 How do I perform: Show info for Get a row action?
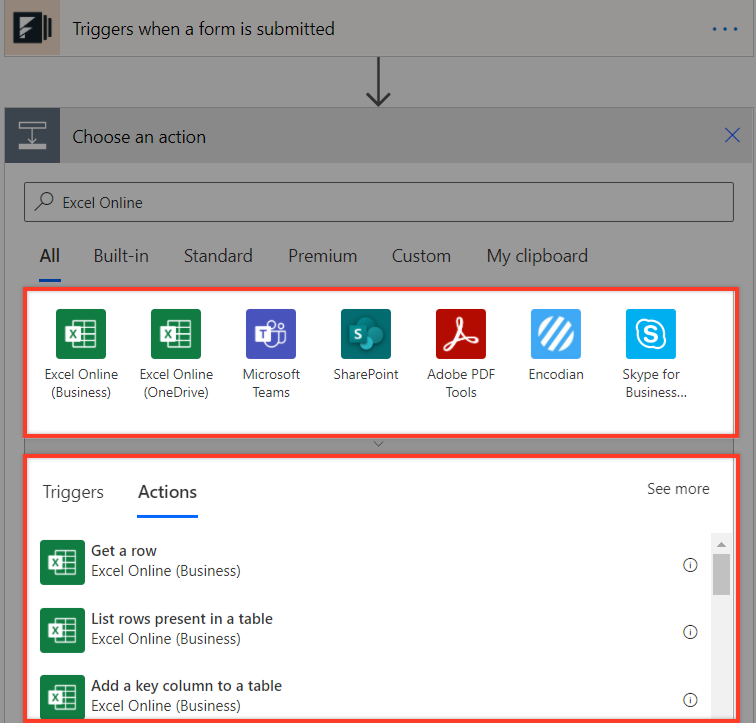[689, 565]
